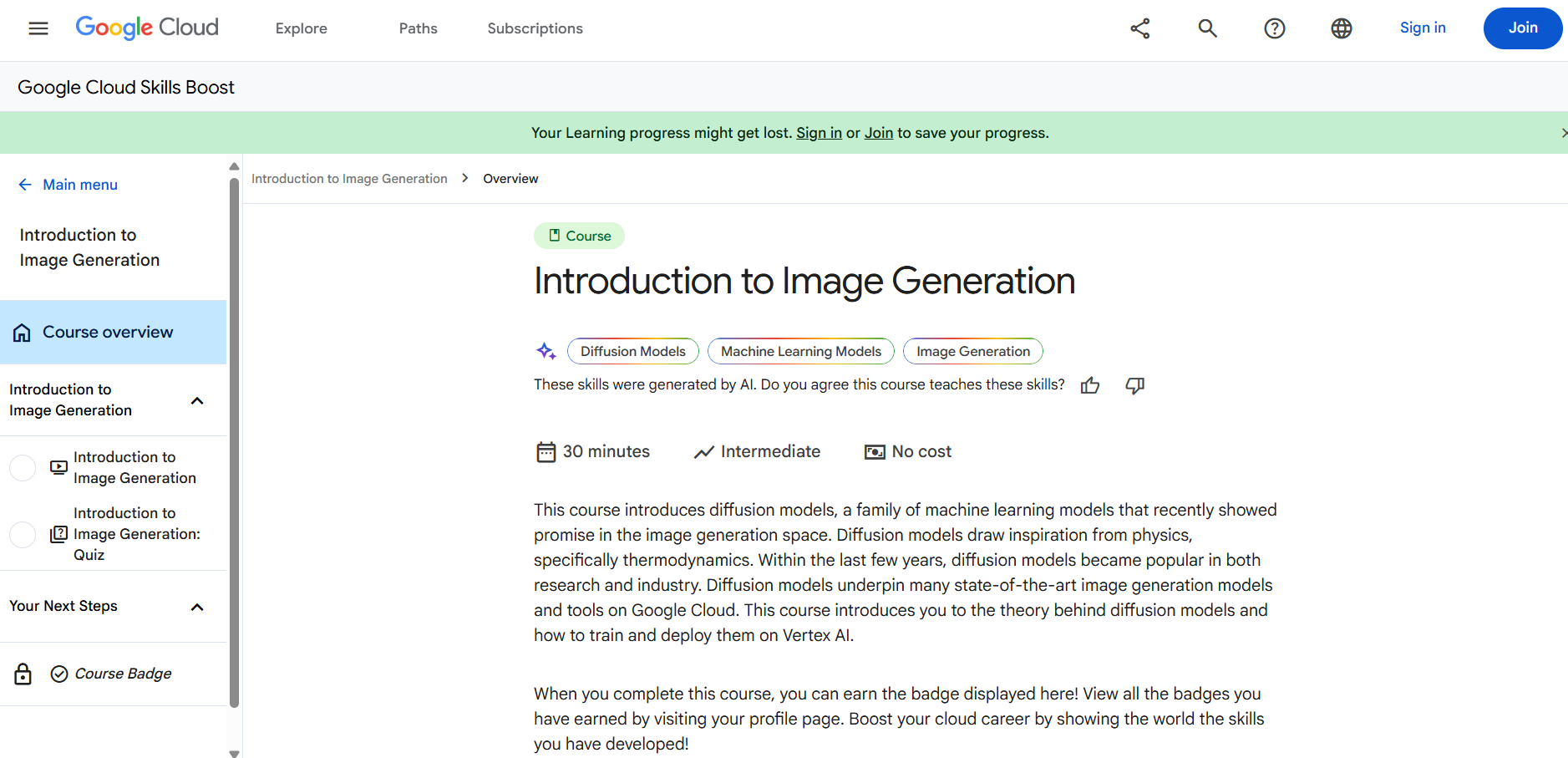Click the AI sparkle skills icon
The image size is (1568, 758).
pos(546,351)
